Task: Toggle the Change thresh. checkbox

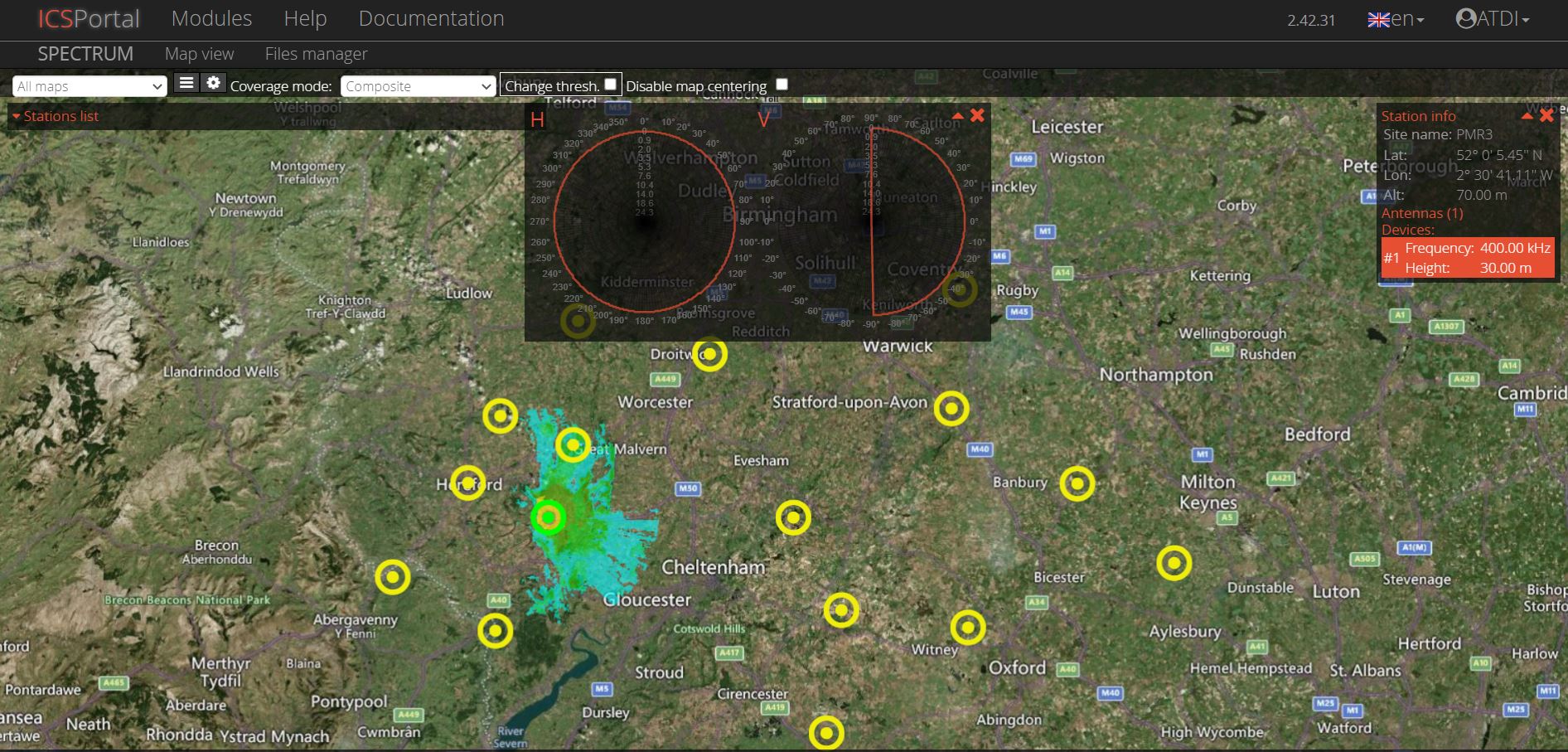Action: pos(611,84)
